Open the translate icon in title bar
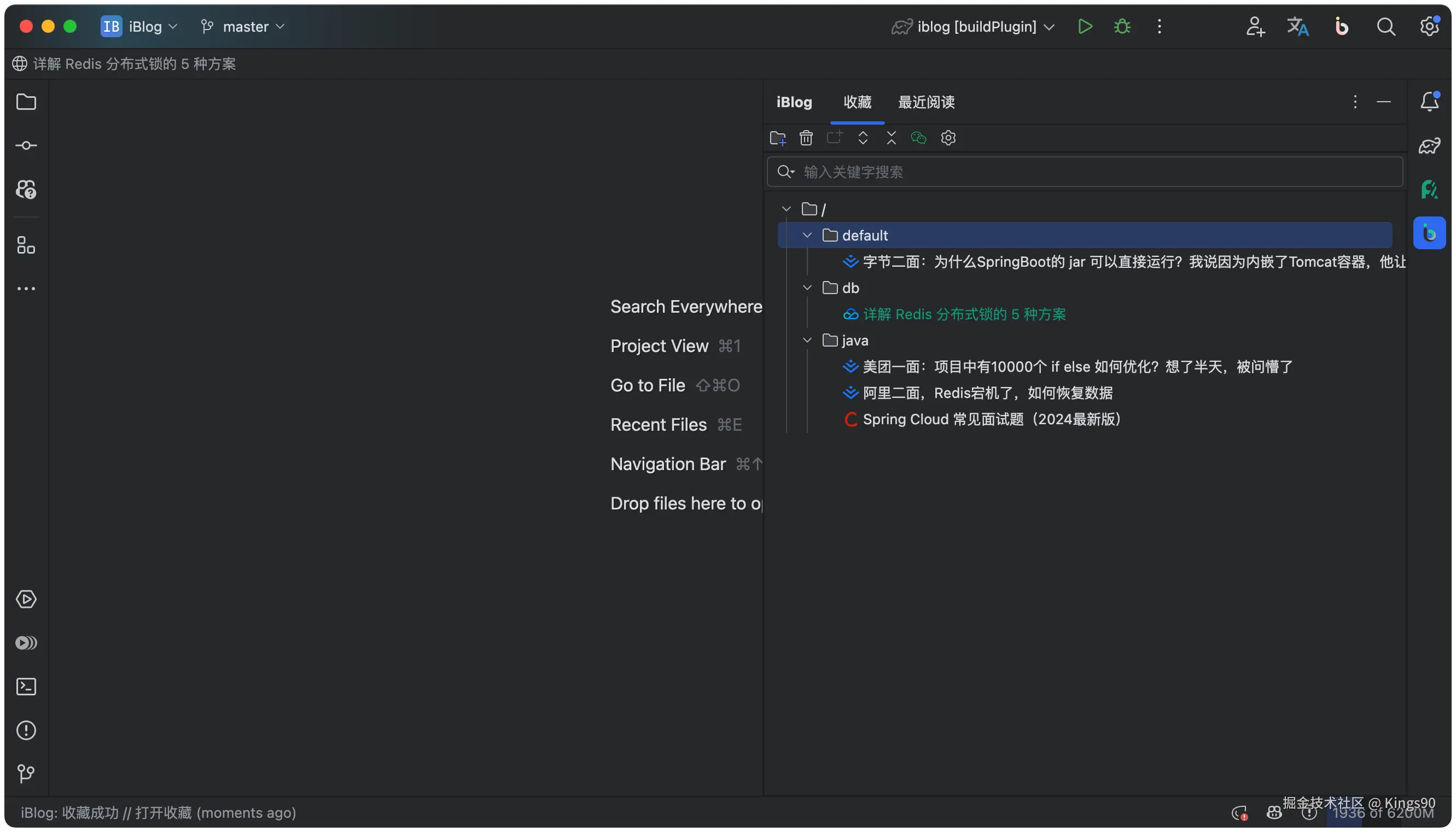Screen dimensions: 1456x832 1297,26
